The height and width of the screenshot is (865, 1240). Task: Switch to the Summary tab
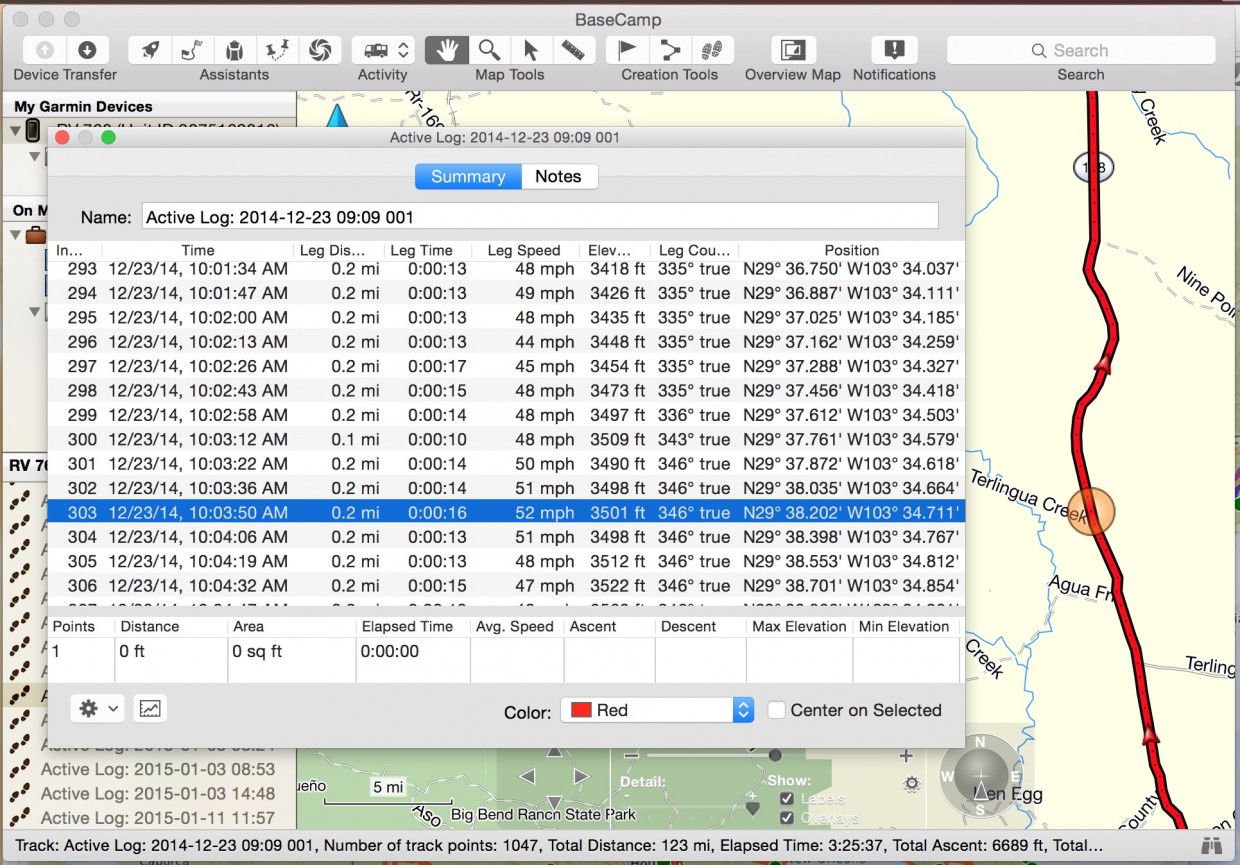click(x=468, y=177)
